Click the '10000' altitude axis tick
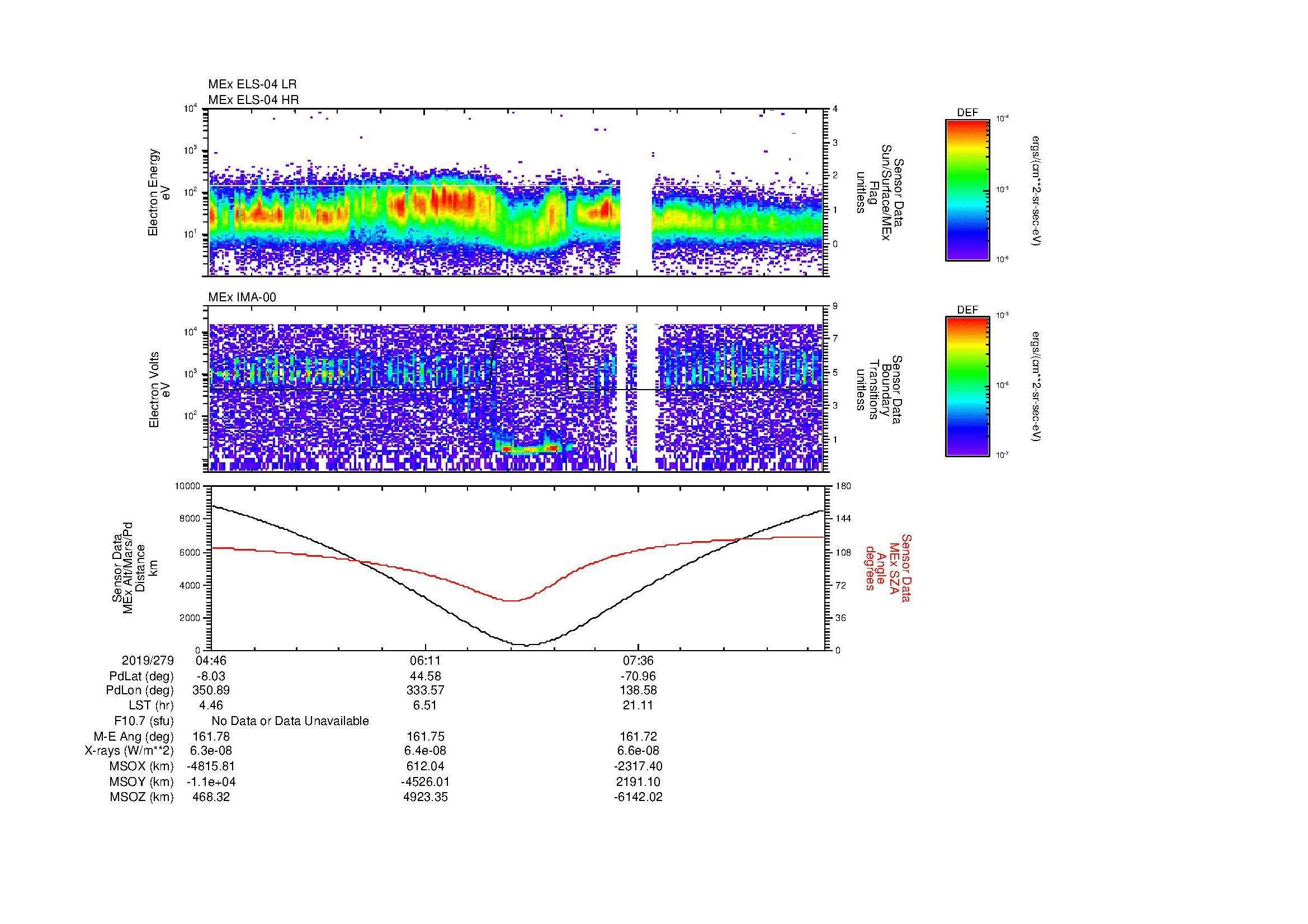1308x924 pixels. [188, 486]
